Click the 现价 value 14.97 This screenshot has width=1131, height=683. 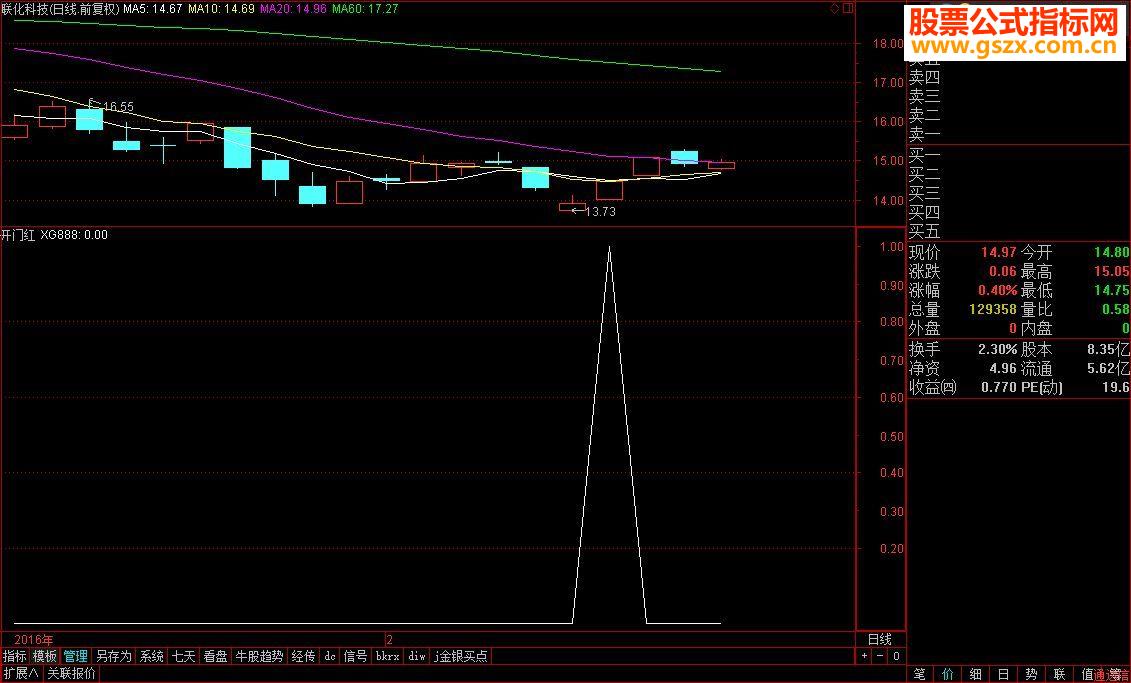(998, 252)
